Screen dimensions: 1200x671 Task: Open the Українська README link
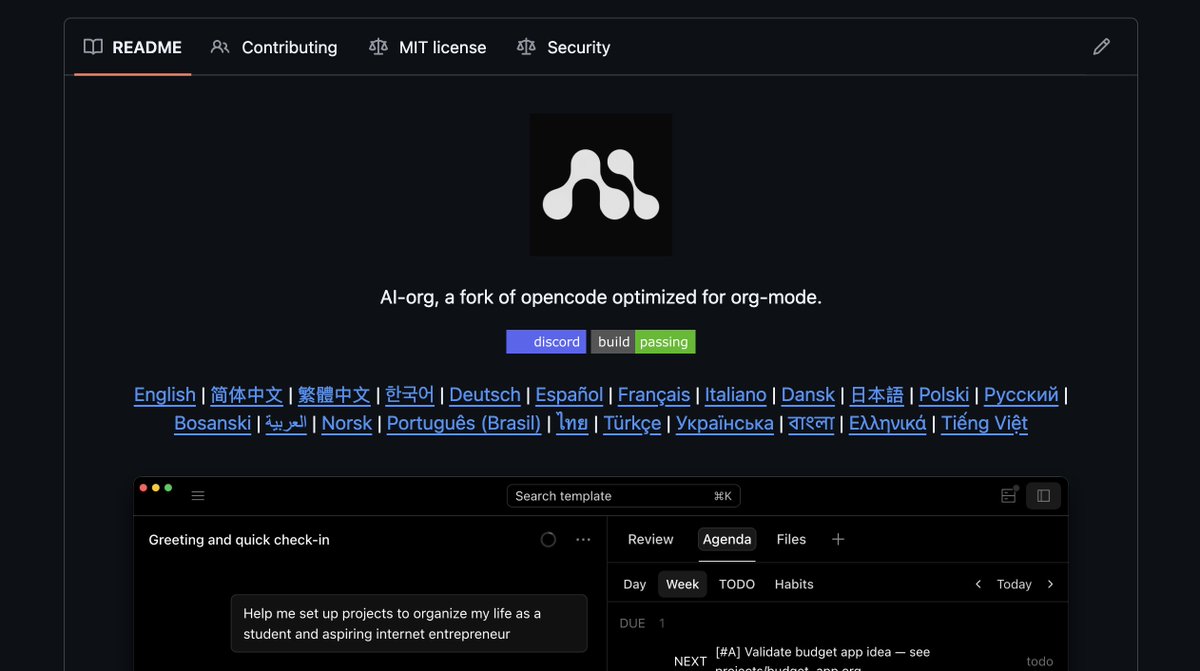tap(725, 423)
